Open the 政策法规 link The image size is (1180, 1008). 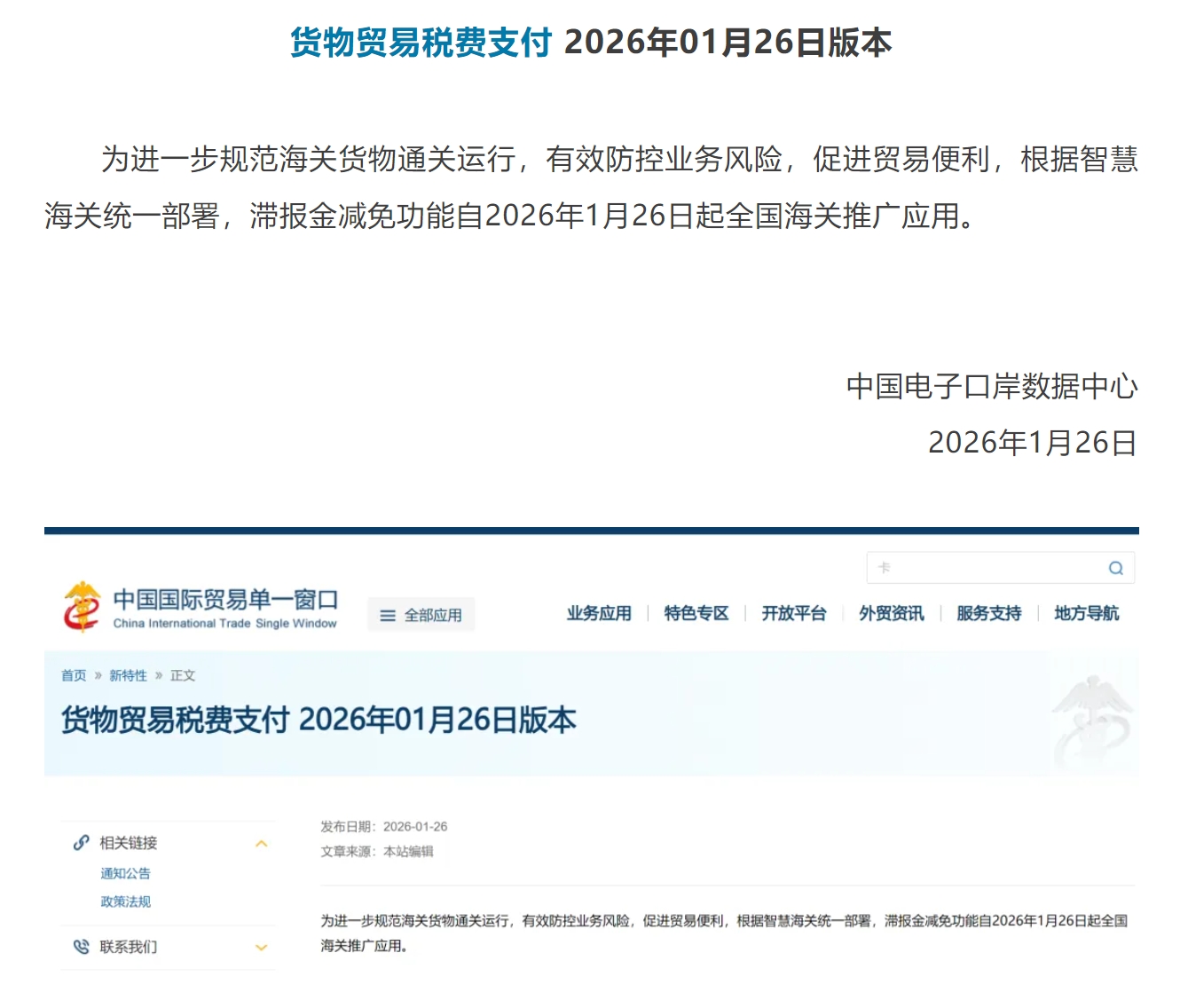(x=125, y=901)
